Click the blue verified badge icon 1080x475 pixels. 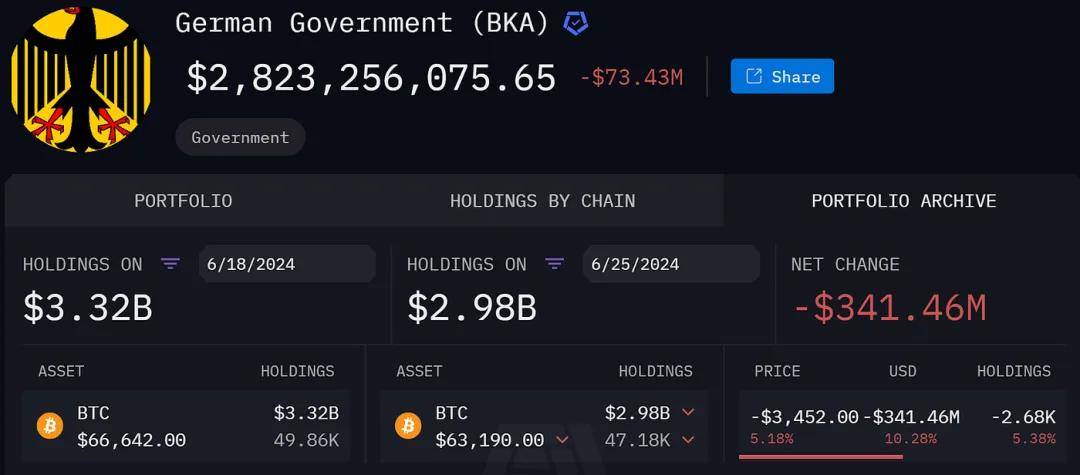point(576,23)
